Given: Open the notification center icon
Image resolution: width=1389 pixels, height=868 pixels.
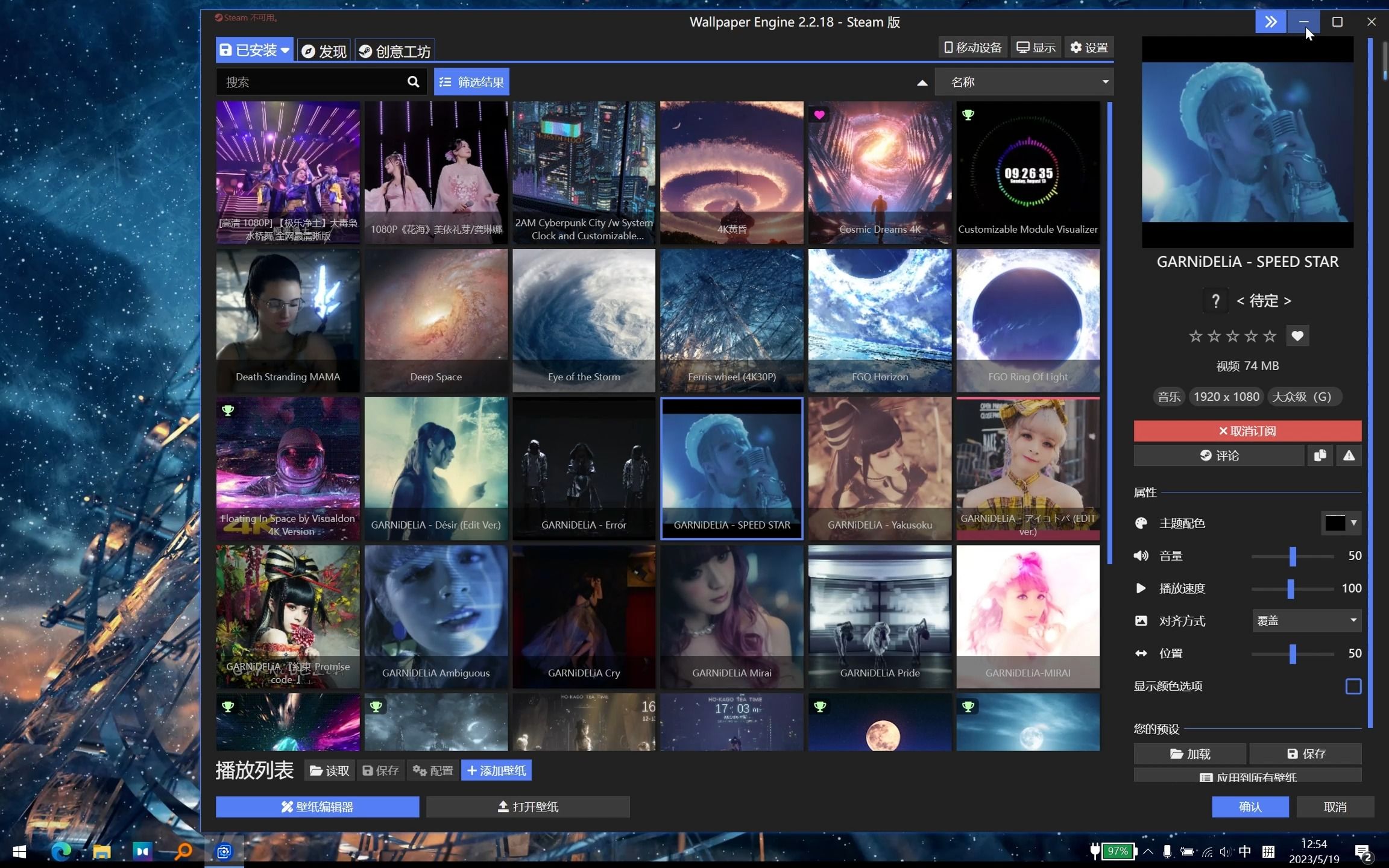Looking at the screenshot, I should click(1363, 852).
